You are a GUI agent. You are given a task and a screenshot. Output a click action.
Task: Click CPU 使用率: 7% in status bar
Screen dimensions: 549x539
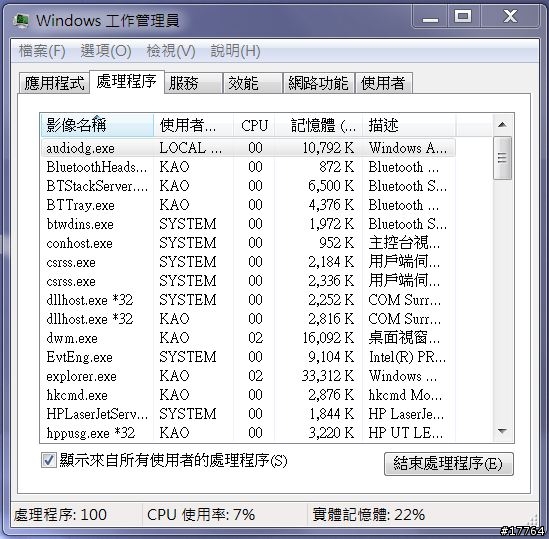tap(201, 515)
